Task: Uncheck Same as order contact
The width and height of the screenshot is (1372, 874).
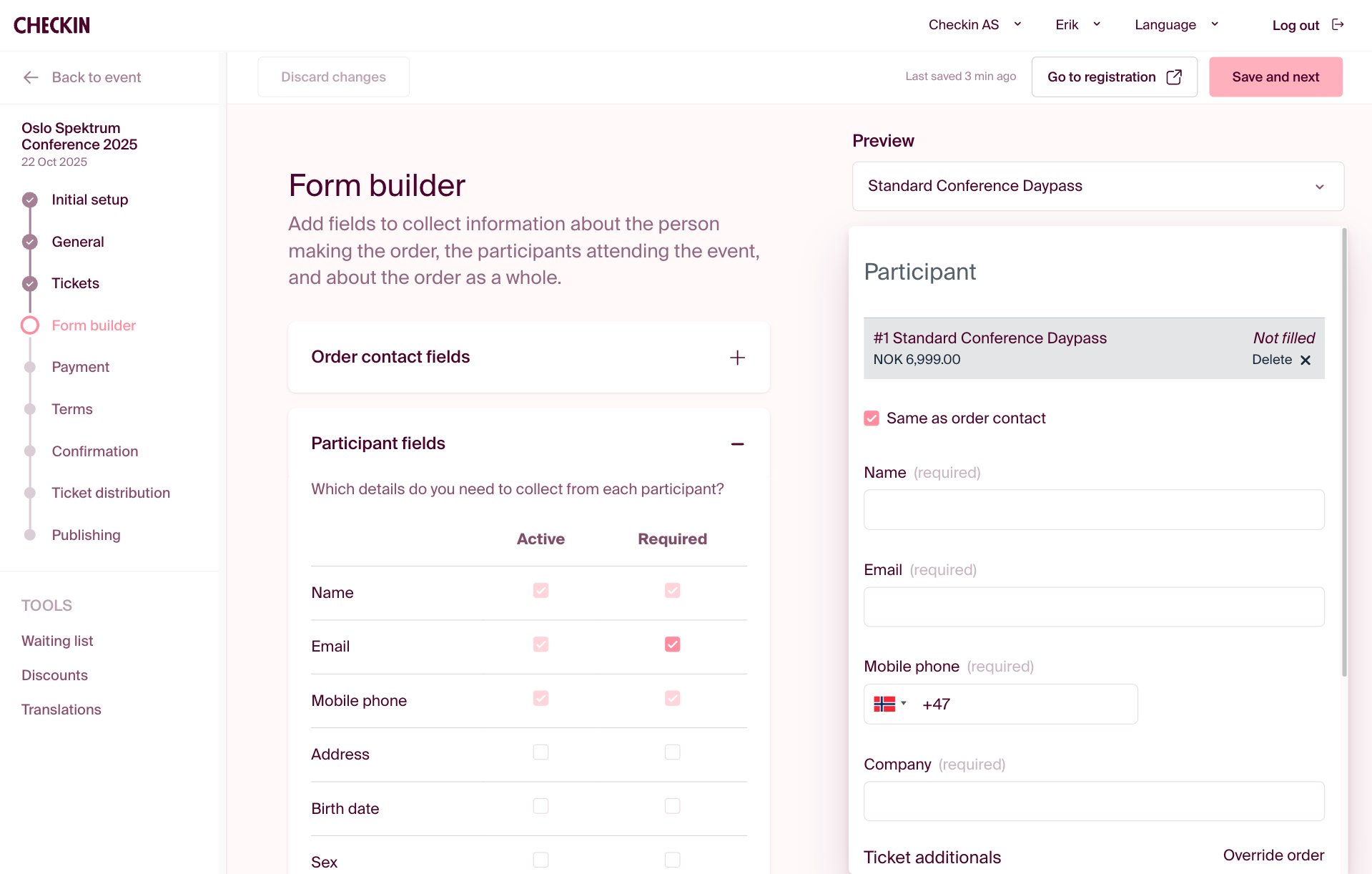Action: point(872,418)
